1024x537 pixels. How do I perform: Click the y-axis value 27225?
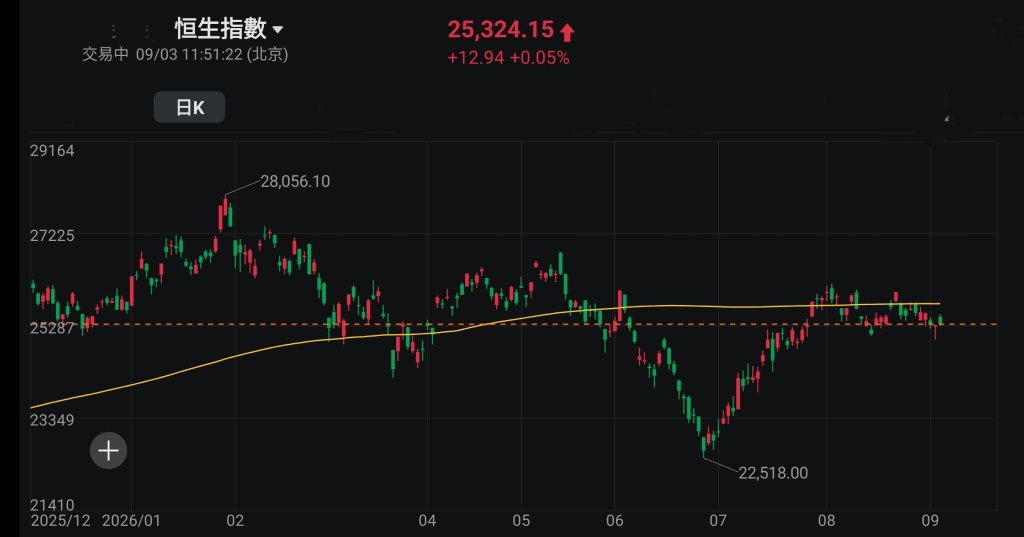pos(52,235)
